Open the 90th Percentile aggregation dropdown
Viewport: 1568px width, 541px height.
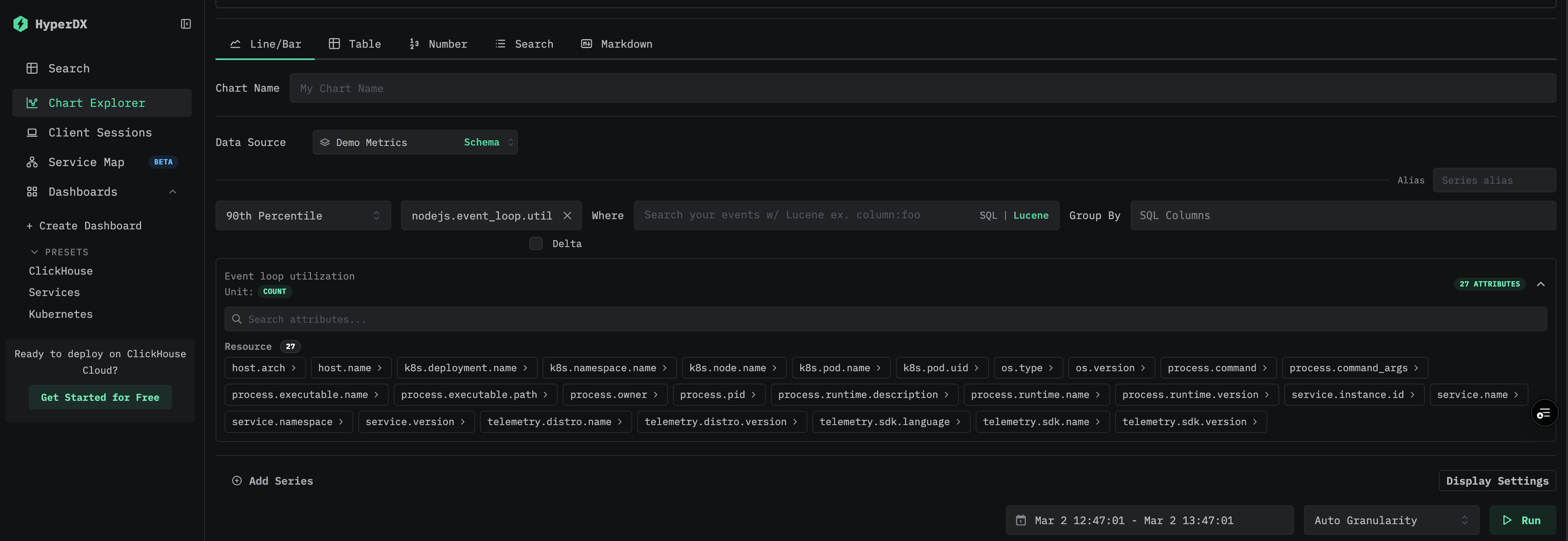coord(302,215)
